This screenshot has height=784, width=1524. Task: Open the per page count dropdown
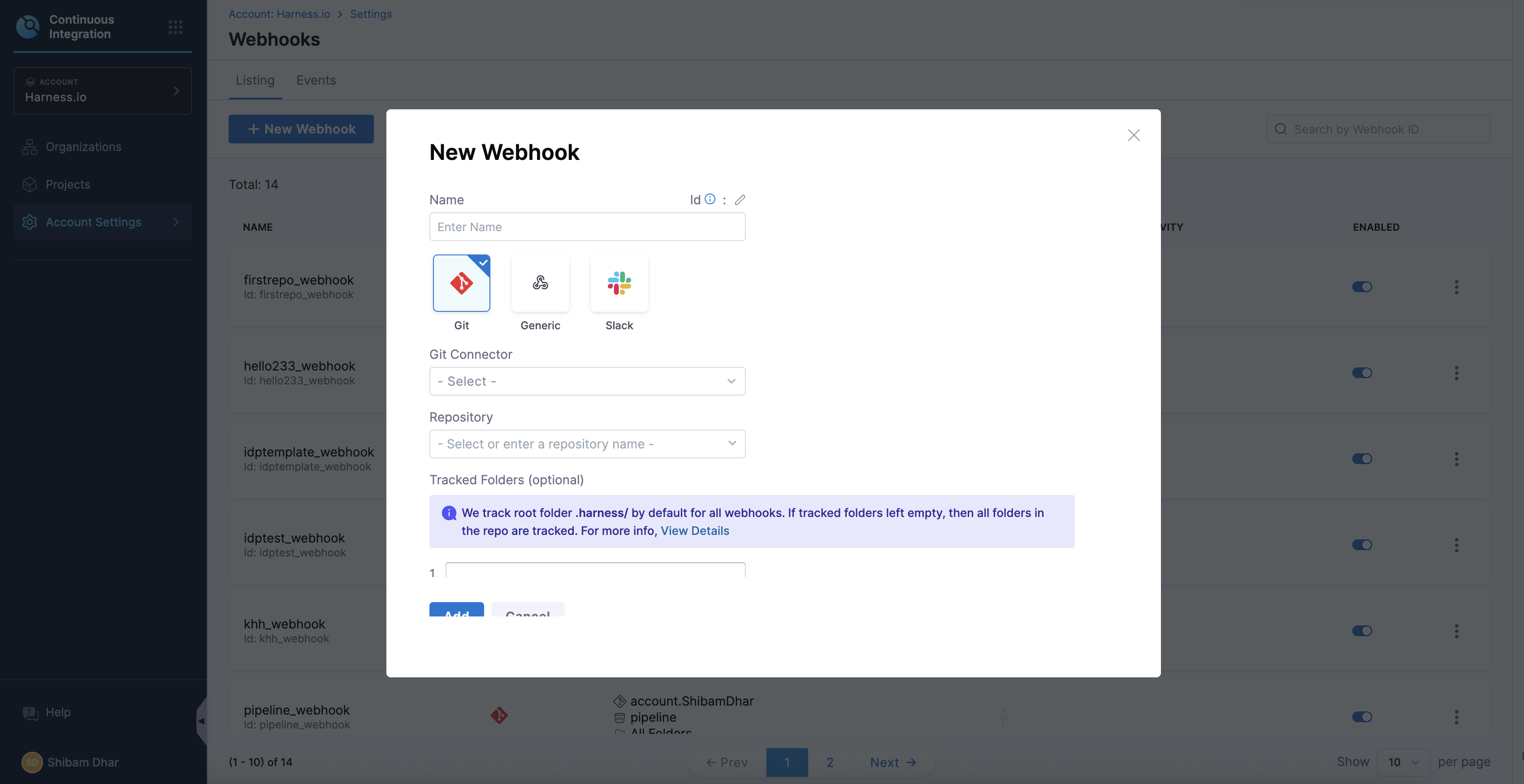point(1404,762)
